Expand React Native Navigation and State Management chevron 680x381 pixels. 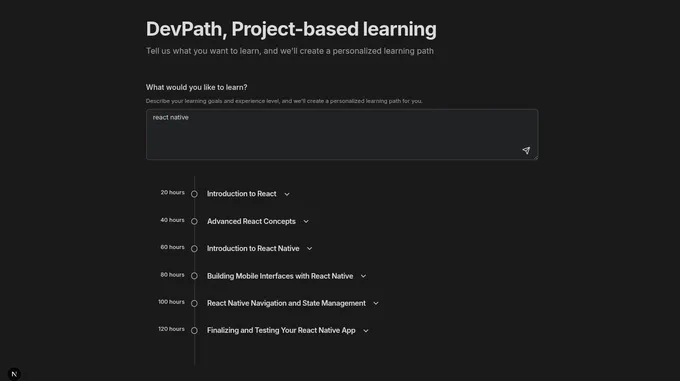coord(376,303)
